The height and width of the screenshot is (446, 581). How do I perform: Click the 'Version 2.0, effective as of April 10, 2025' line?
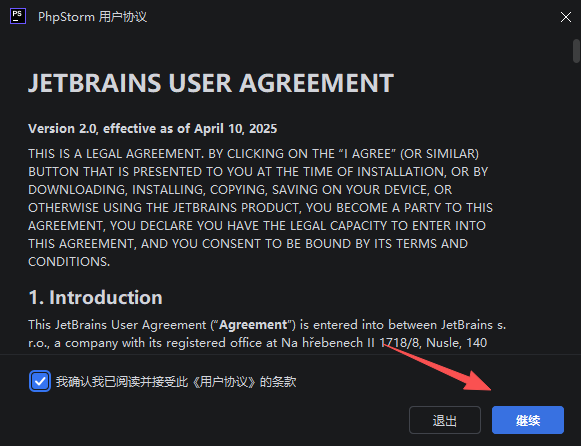pyautogui.click(x=153, y=129)
